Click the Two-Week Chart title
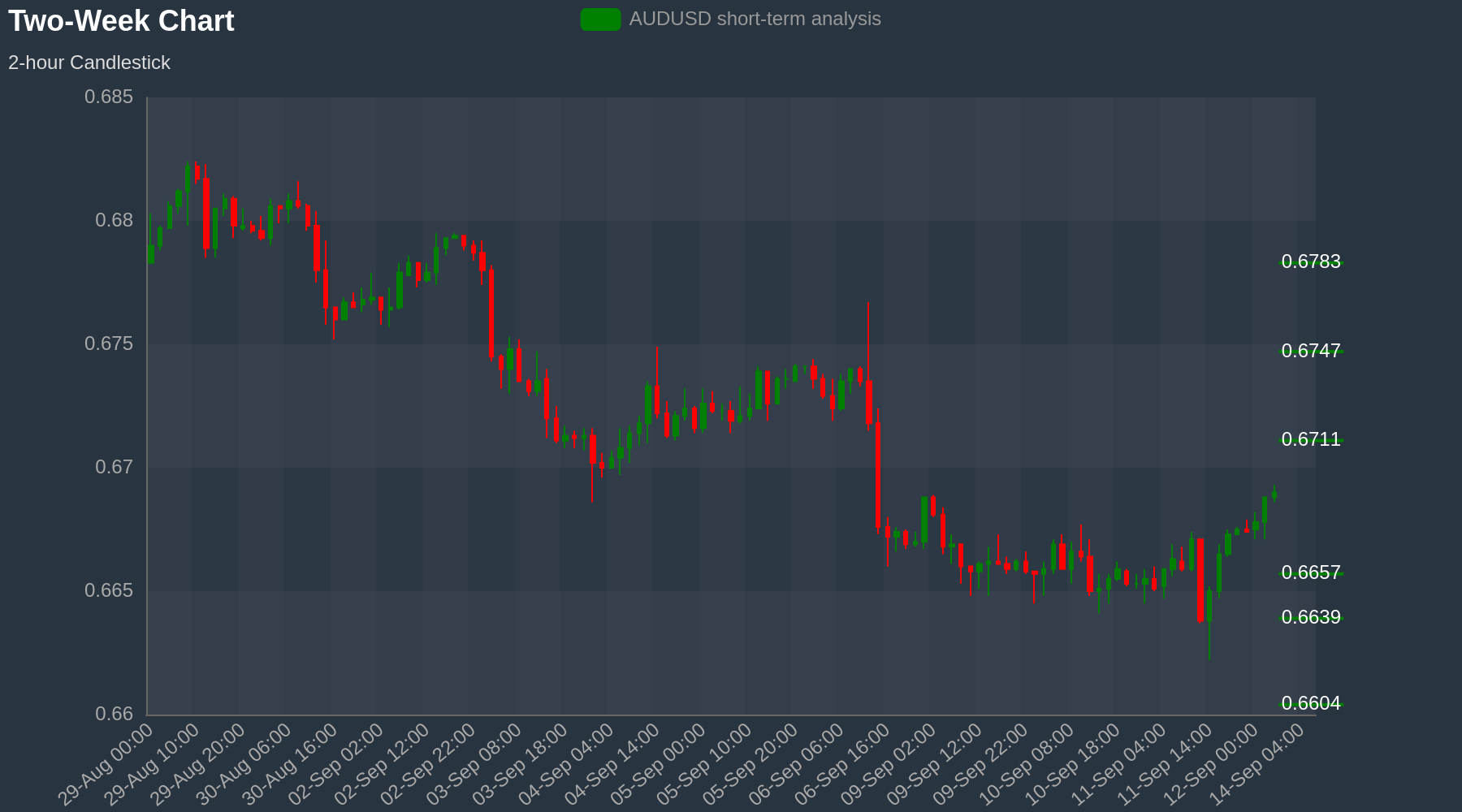1462x812 pixels. 121,21
